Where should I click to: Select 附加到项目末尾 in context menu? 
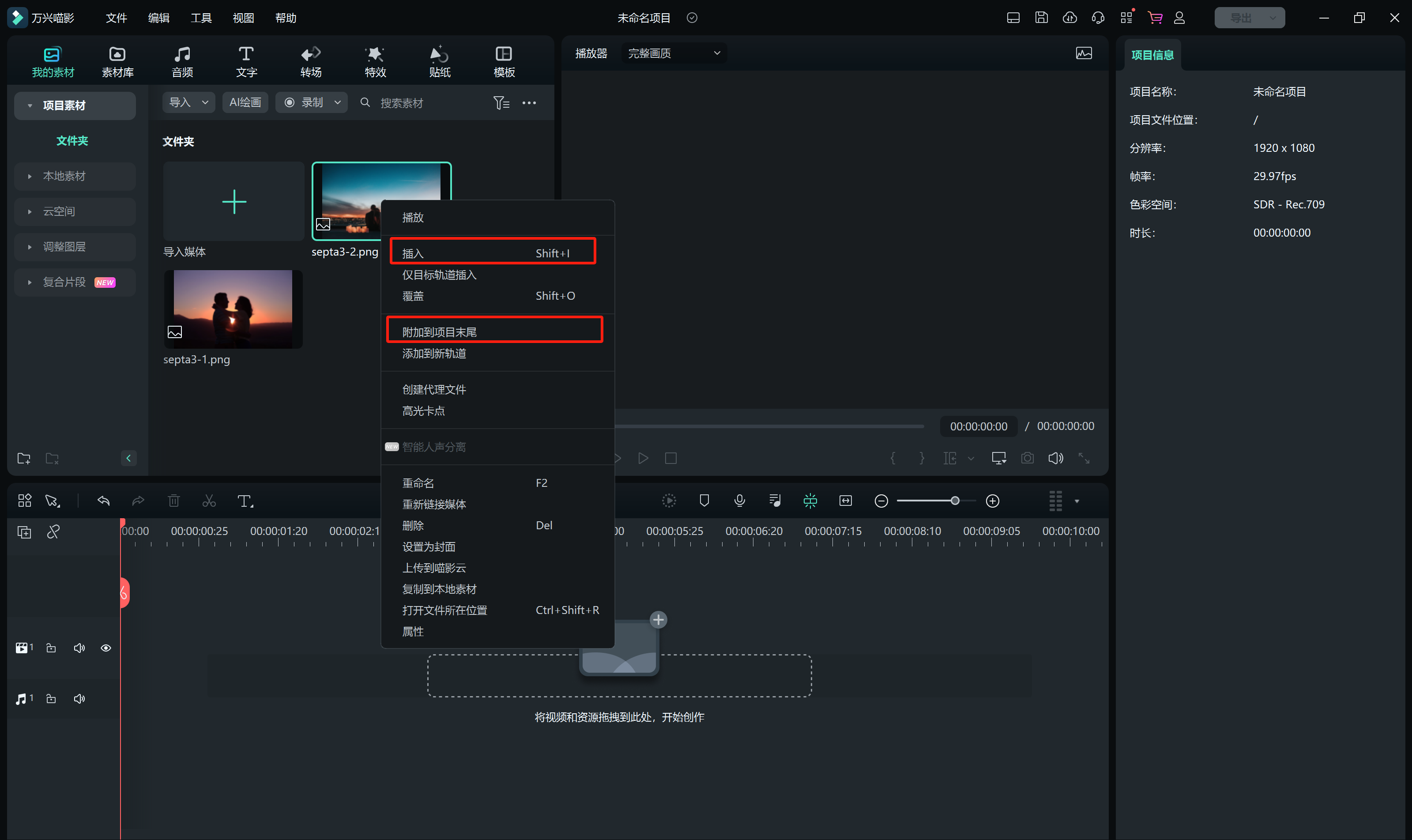[439, 331]
